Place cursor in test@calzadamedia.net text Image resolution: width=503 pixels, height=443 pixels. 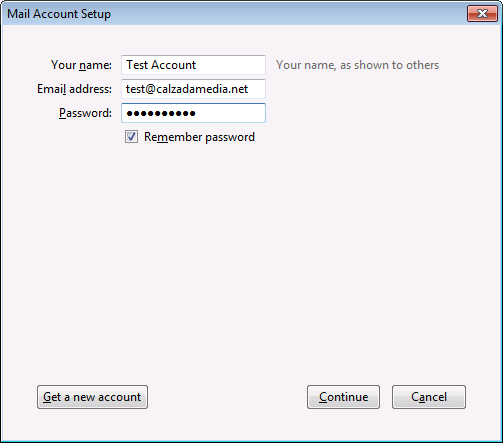pyautogui.click(x=187, y=89)
